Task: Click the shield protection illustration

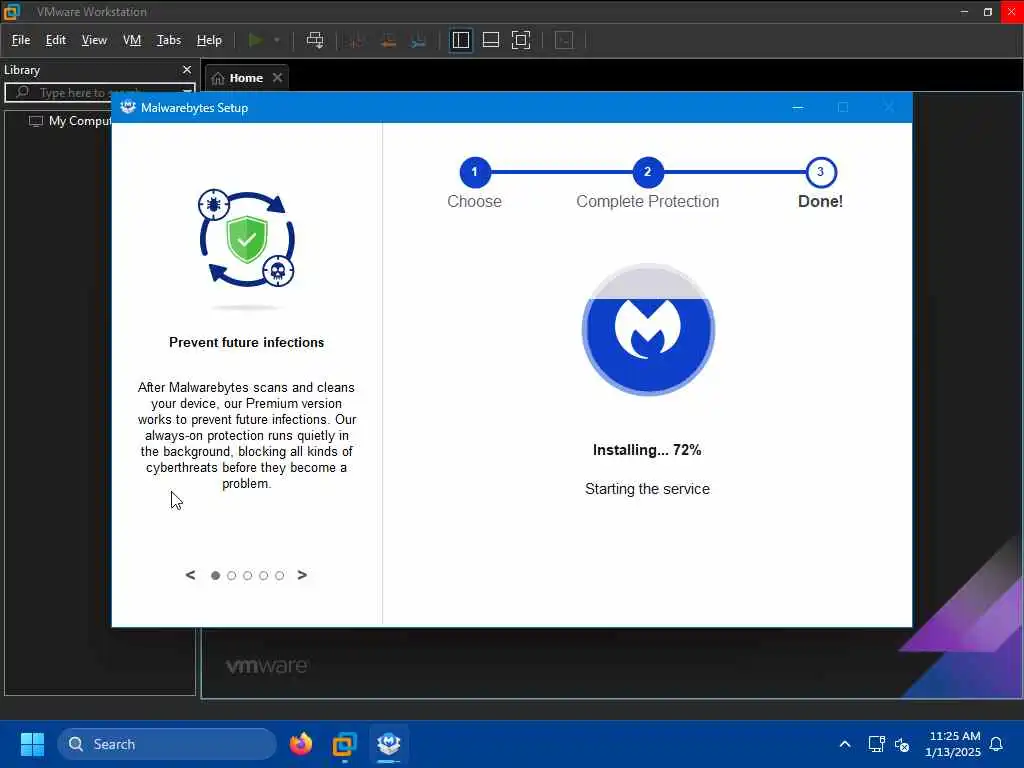Action: 247,239
